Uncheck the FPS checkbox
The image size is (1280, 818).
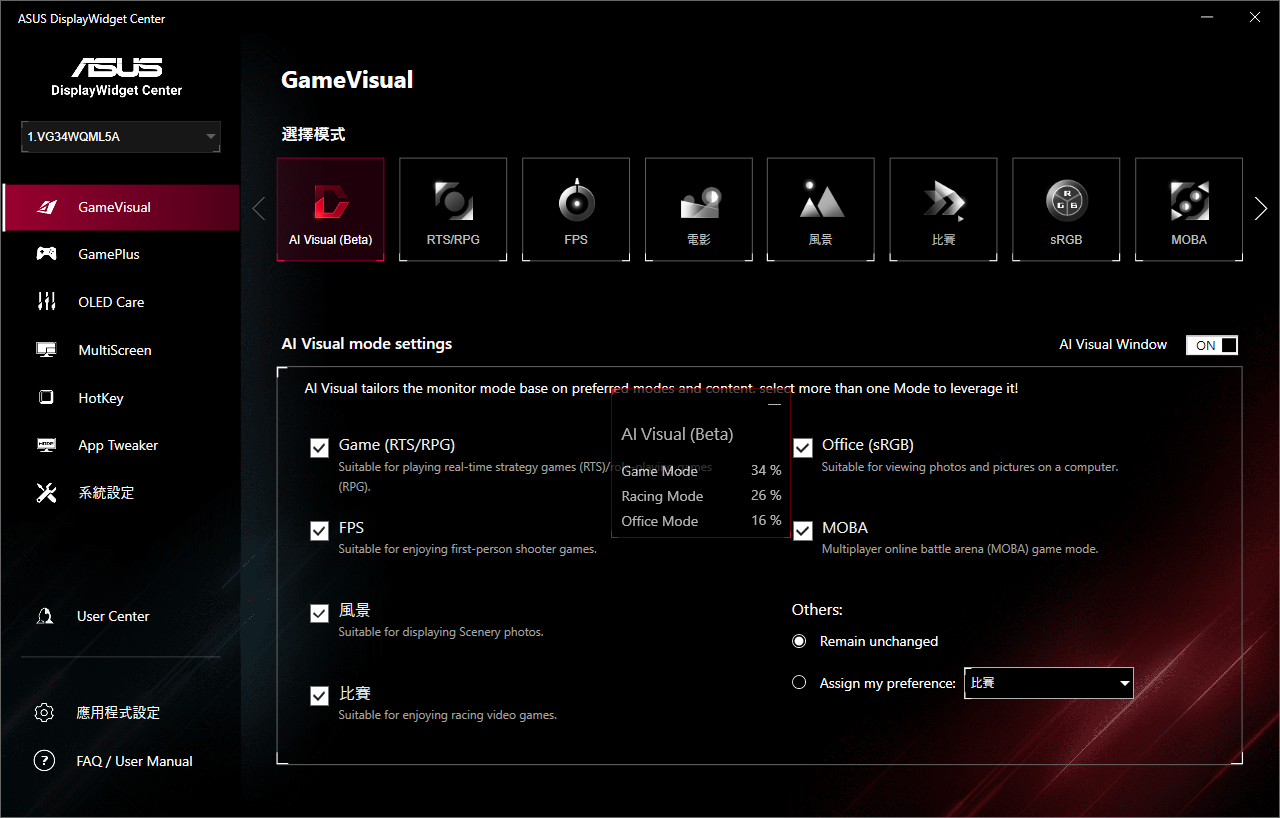[319, 530]
